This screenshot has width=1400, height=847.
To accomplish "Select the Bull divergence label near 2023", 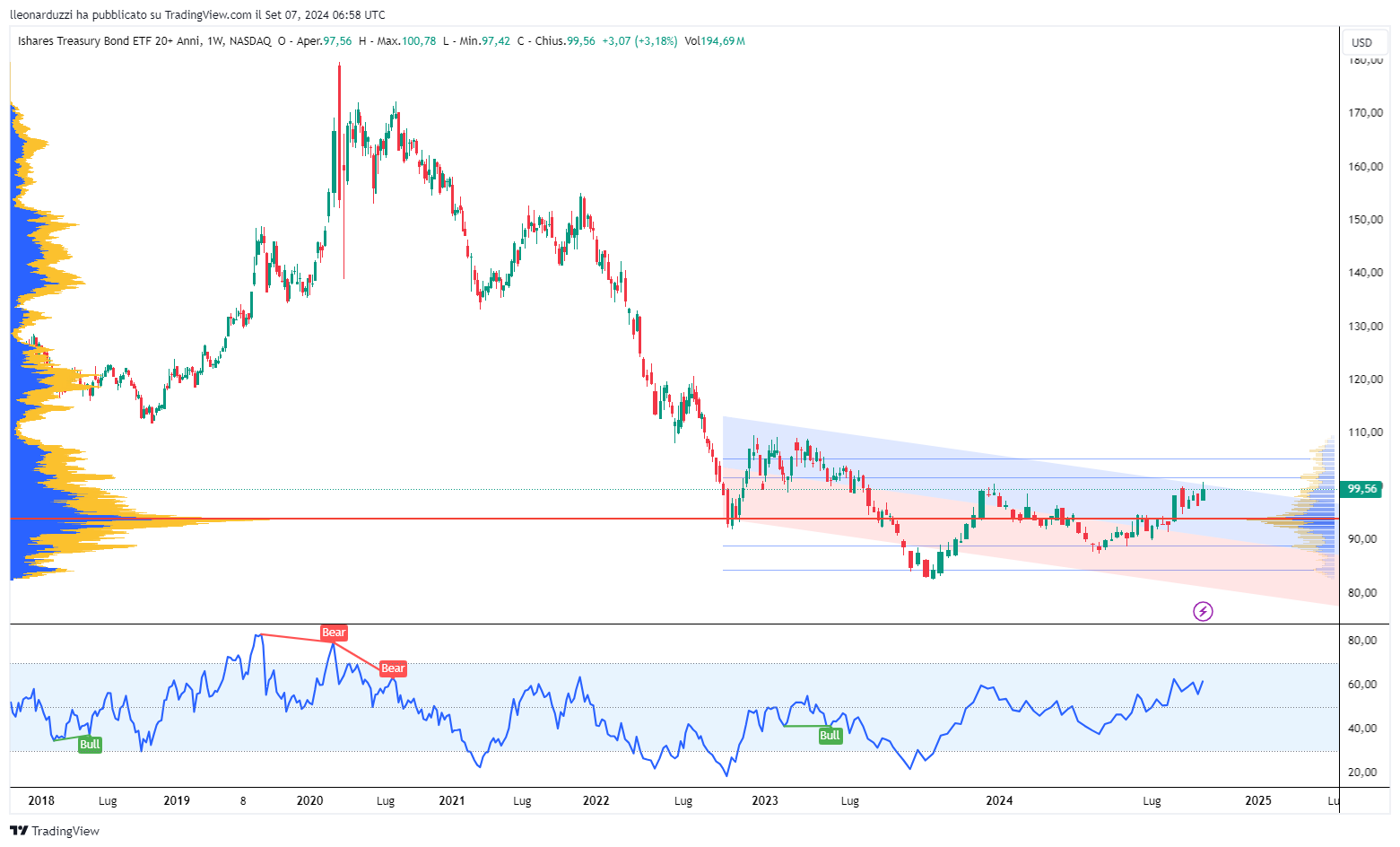I will (x=830, y=736).
